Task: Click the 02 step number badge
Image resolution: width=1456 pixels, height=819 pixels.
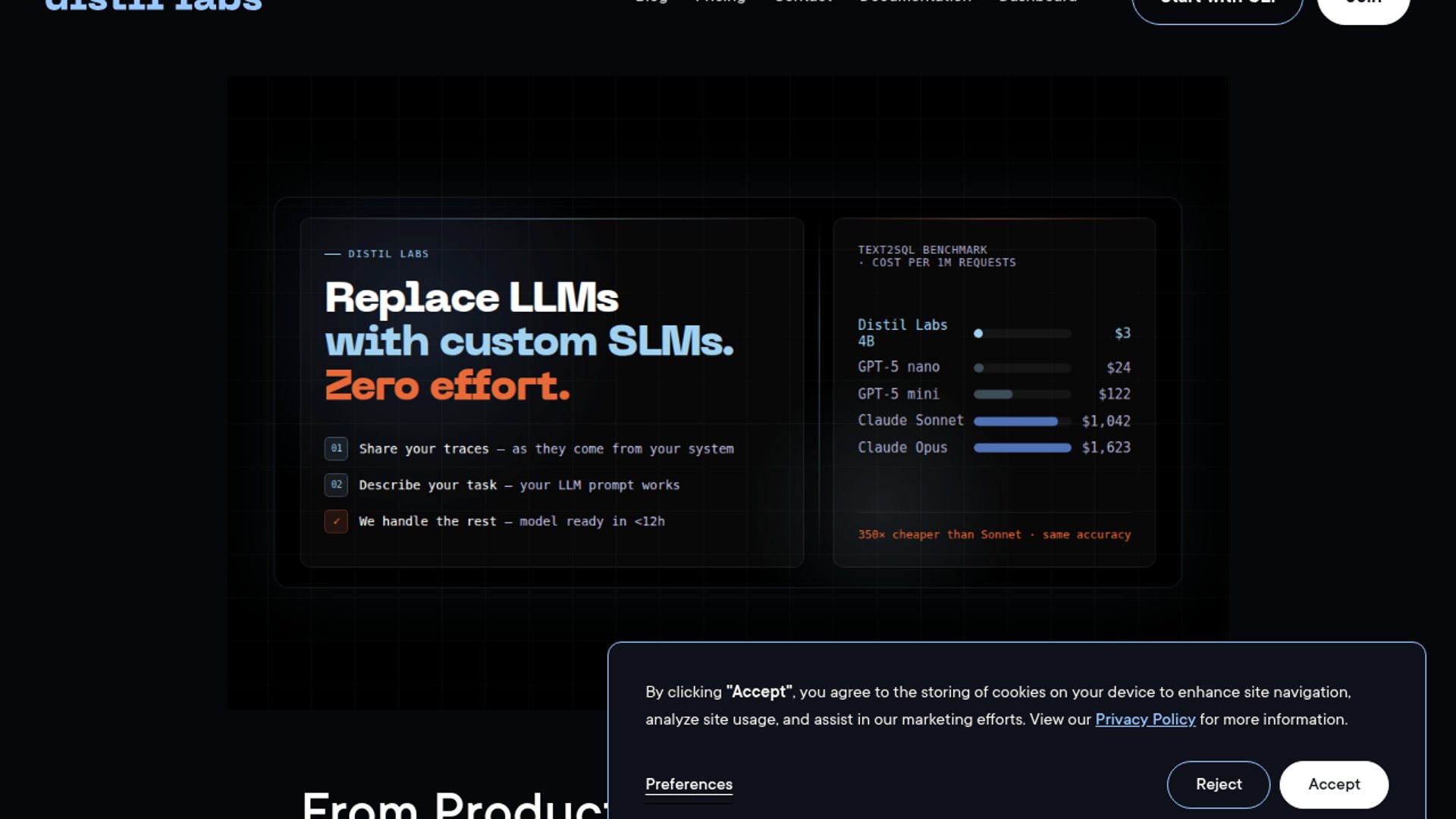Action: click(x=336, y=485)
